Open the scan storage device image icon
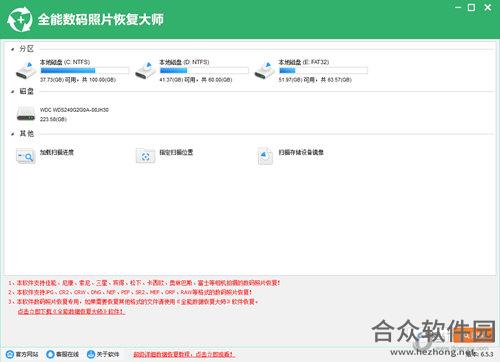This screenshot has height=362, width=500. click(x=265, y=156)
